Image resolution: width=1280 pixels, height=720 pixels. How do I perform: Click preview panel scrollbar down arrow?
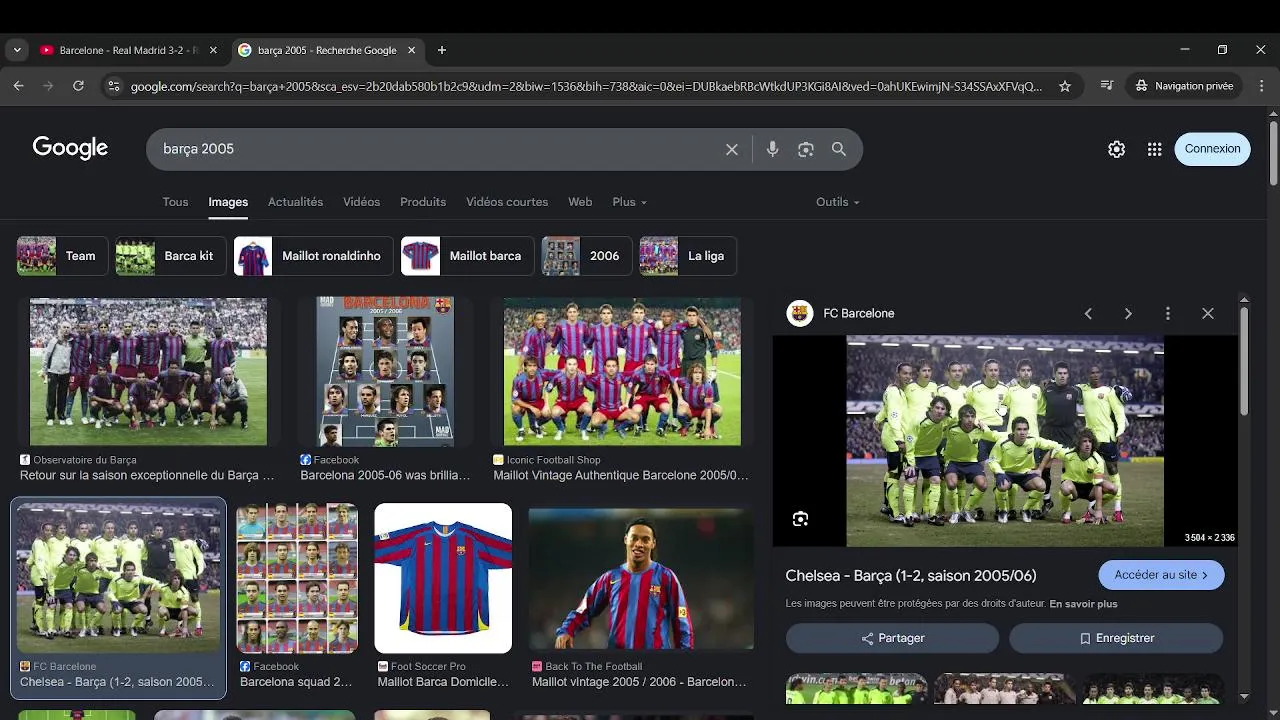coord(1244,697)
